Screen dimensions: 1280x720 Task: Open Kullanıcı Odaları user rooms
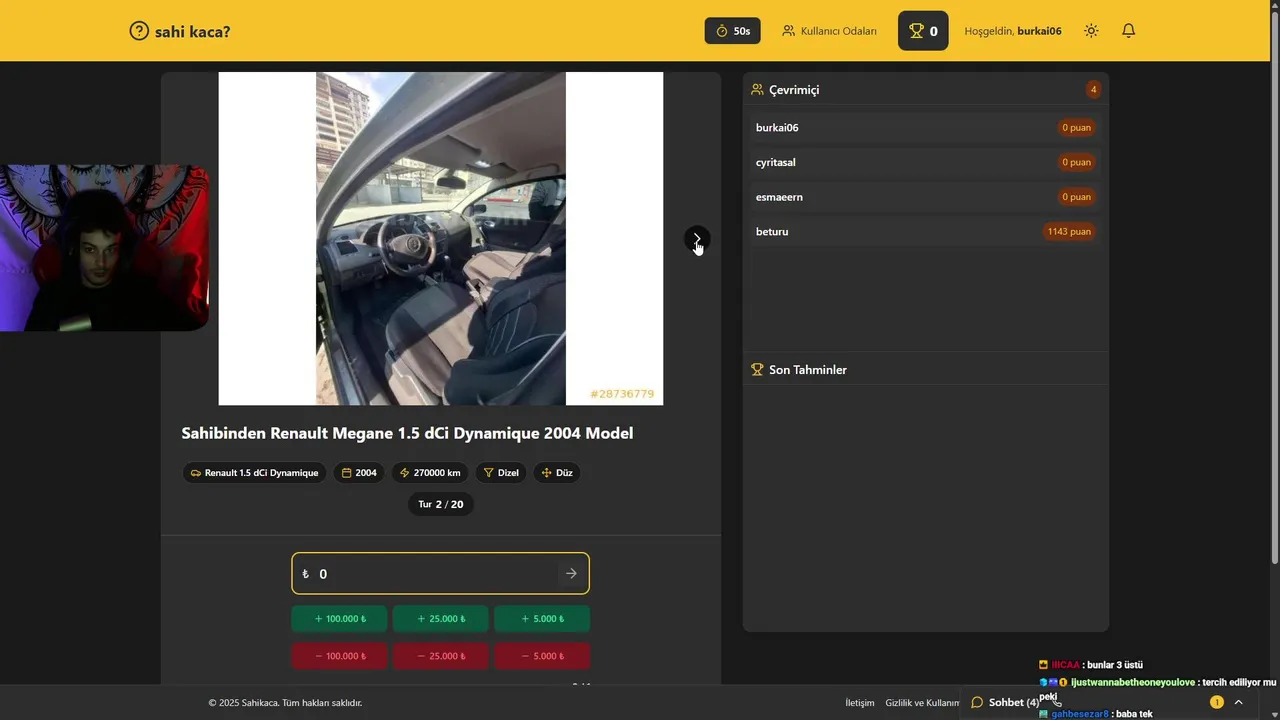pos(829,31)
